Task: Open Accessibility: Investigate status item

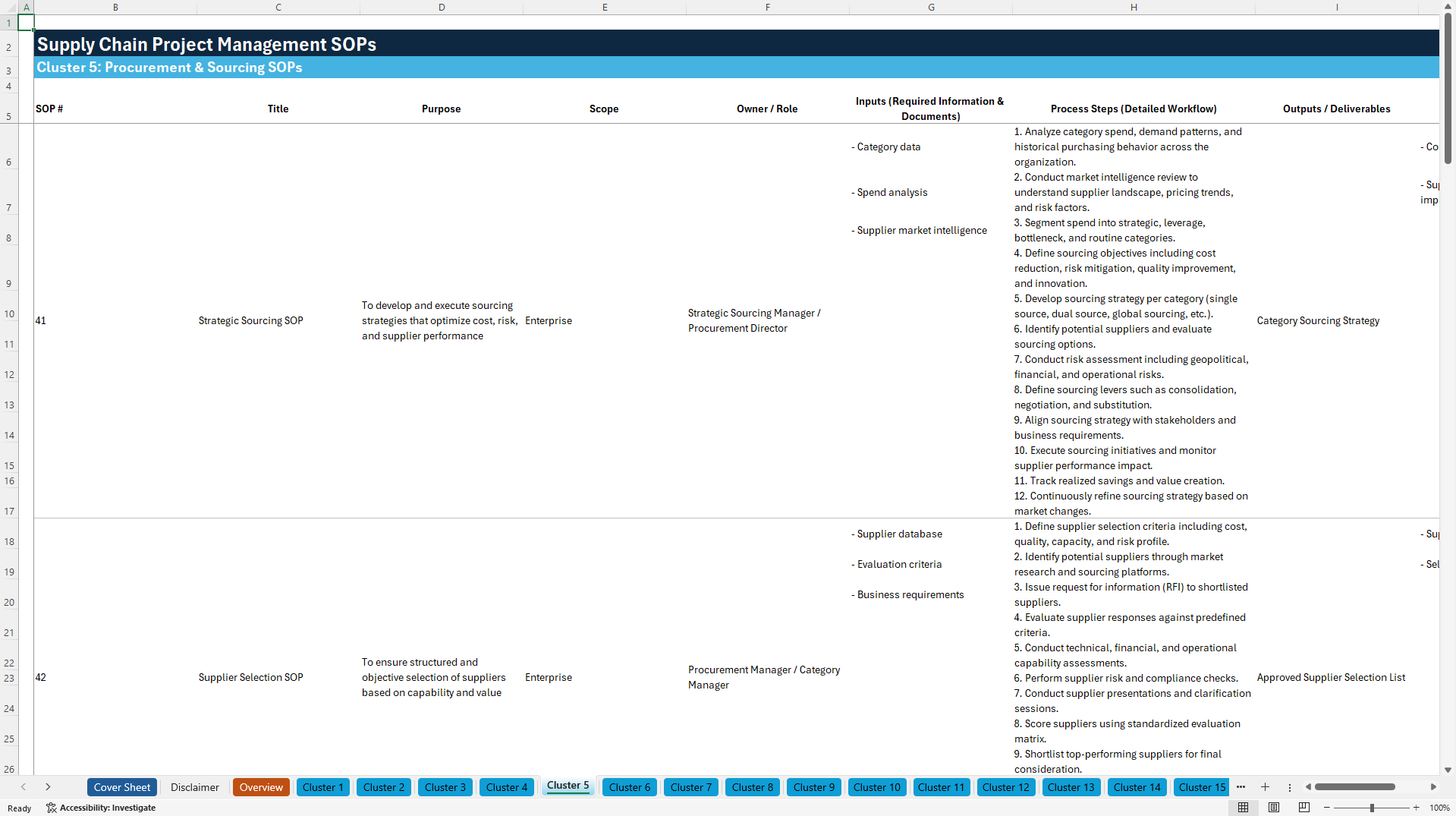Action: (101, 808)
